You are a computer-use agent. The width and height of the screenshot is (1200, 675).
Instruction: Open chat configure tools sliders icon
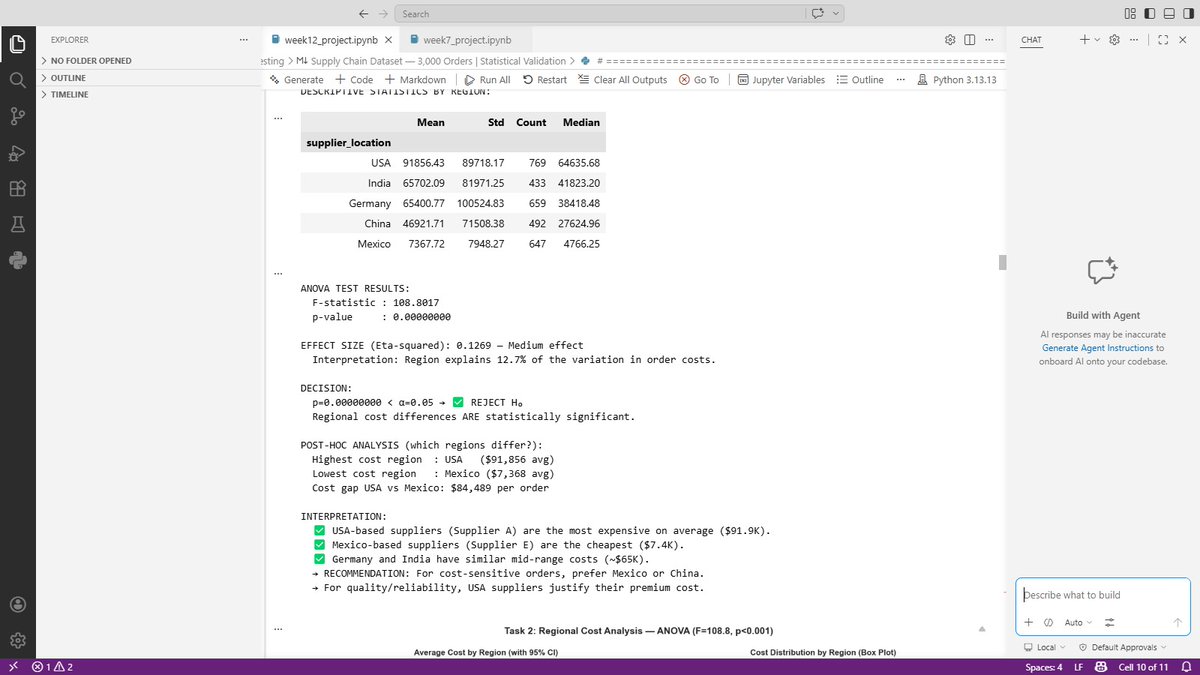(x=1108, y=623)
